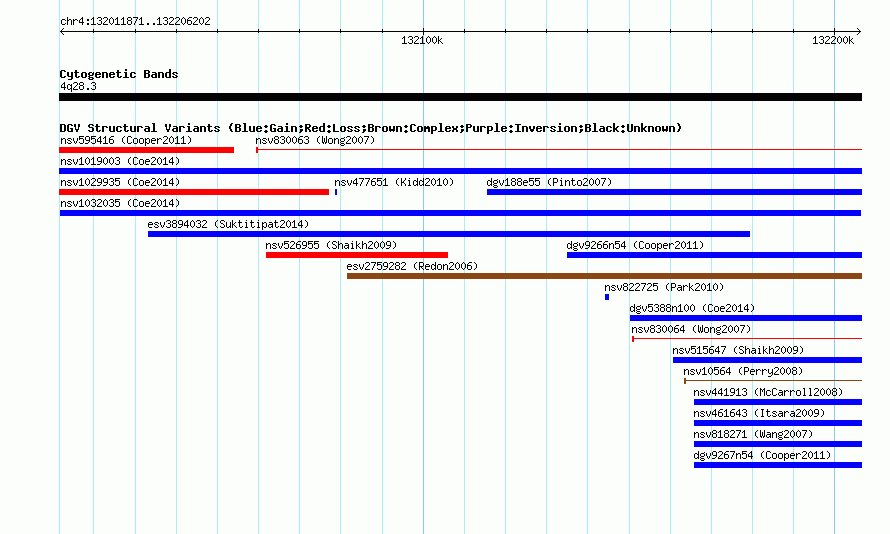Open the nsv10564 (Perry2008) label
Image resolution: width=890 pixels, height=534 pixels.
pos(743,371)
